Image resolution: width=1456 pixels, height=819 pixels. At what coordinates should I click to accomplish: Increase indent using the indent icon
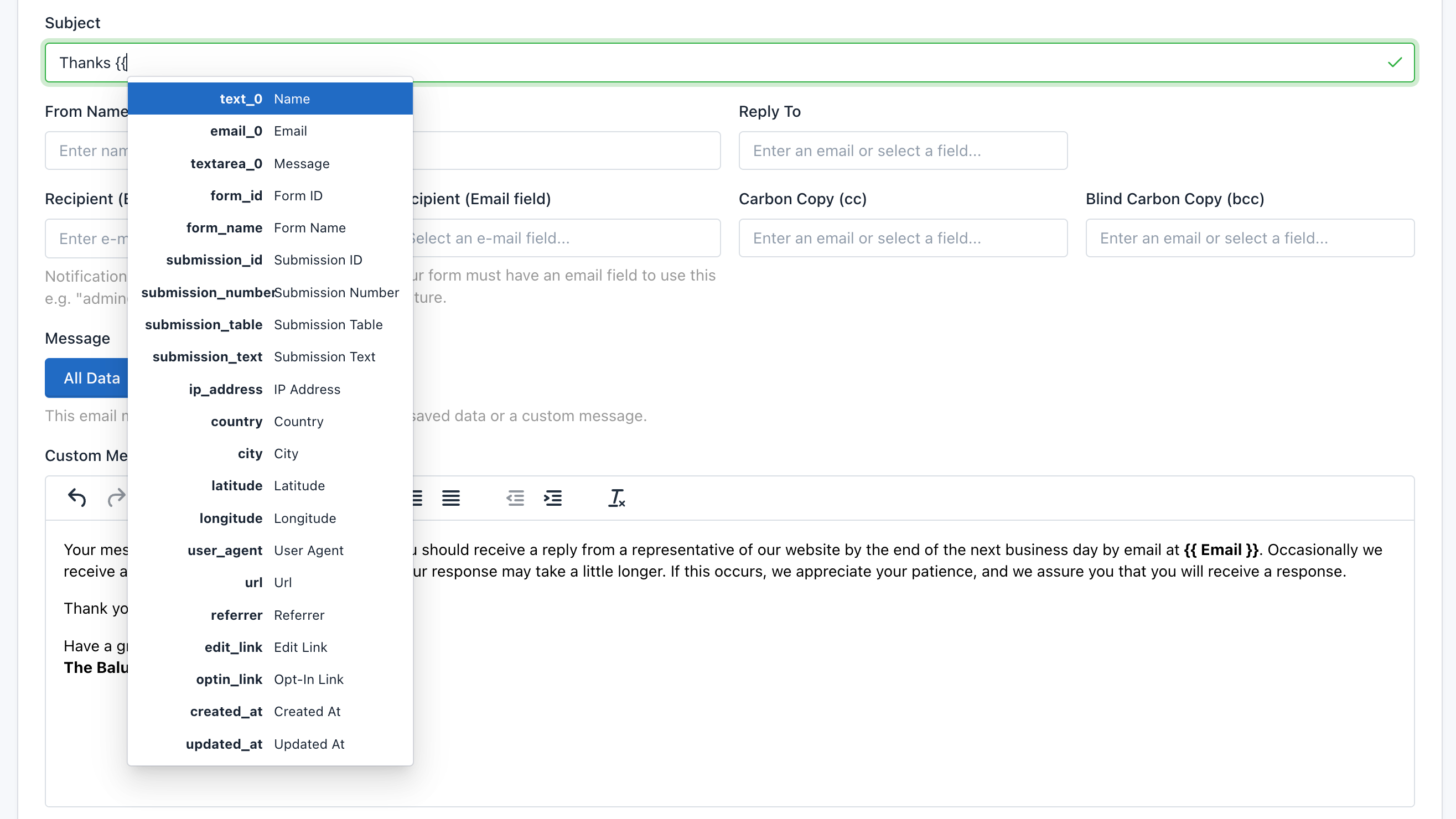coord(553,498)
